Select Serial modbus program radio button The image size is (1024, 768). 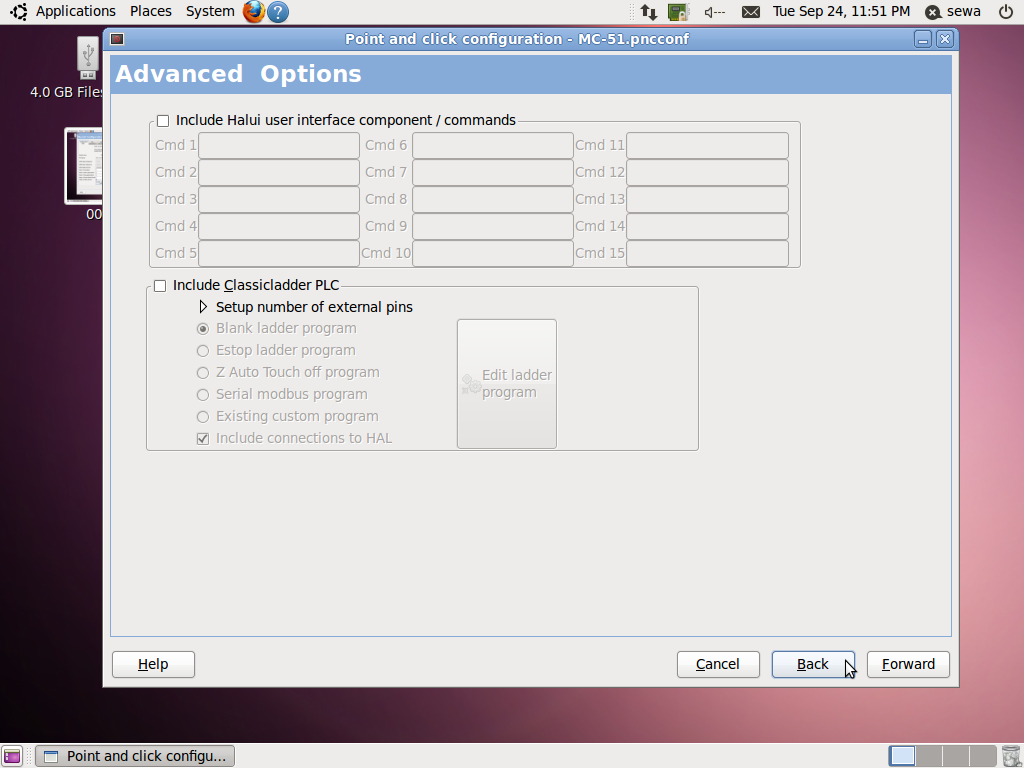[203, 395]
